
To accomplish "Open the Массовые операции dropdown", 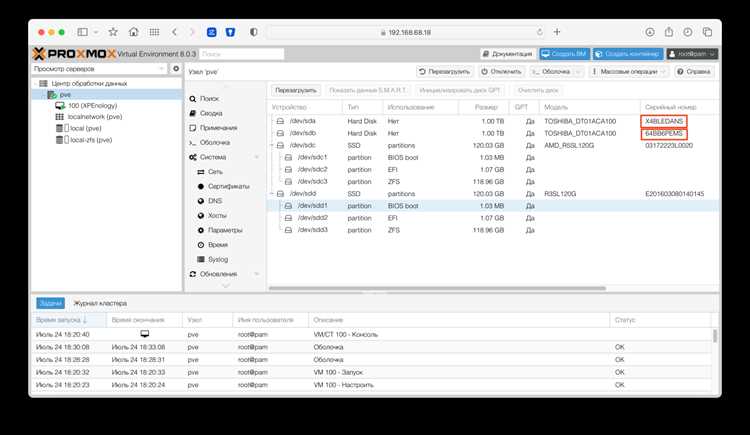I will (x=629, y=72).
